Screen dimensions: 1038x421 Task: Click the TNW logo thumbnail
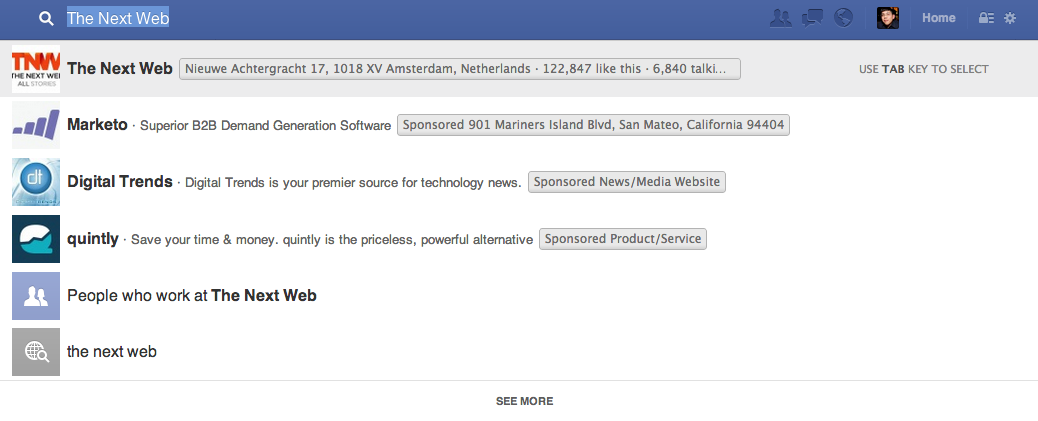(x=36, y=69)
